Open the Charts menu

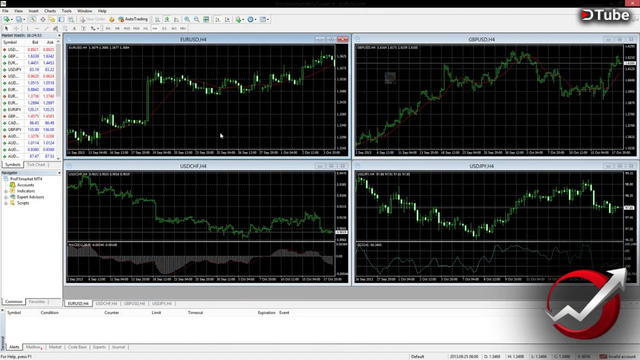point(50,11)
